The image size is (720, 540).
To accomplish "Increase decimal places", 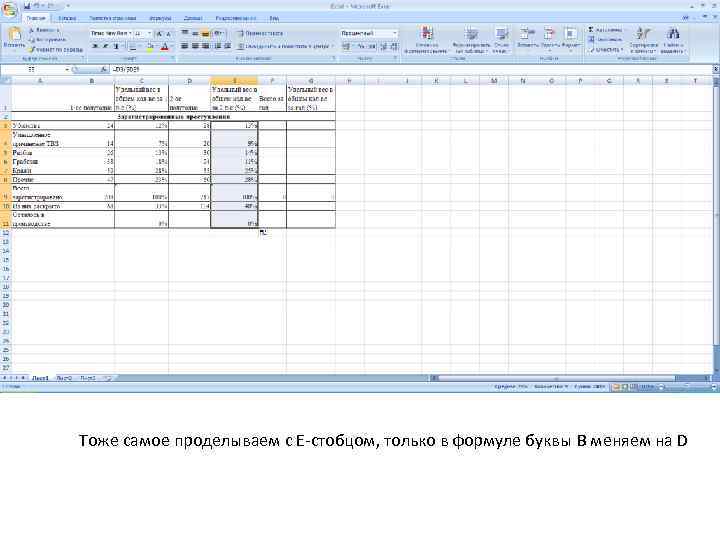I will click(x=384, y=46).
